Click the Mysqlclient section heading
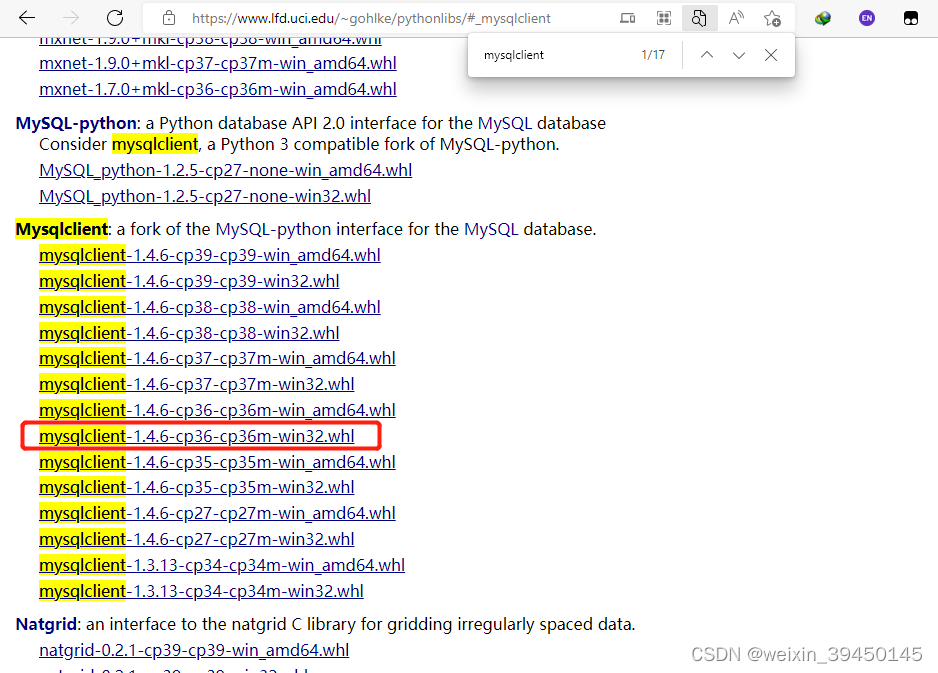Screen dimensions: 938x673 pos(62,229)
